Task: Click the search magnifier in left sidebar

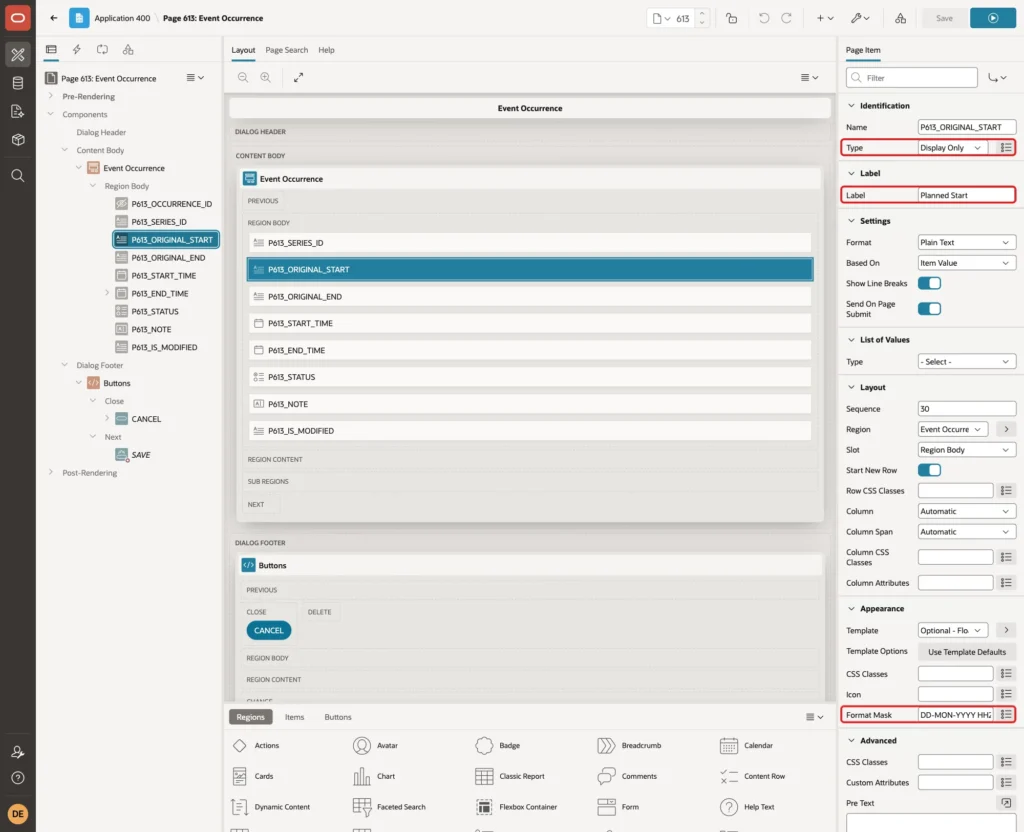Action: 18,176
